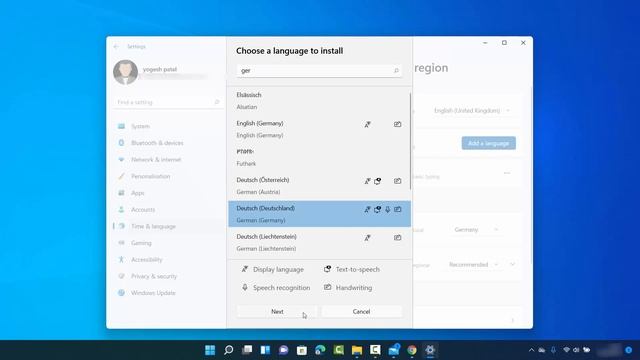Screen dimensions: 640x360
Task: Click handwriting icon on English (Germany) row
Action: point(397,124)
